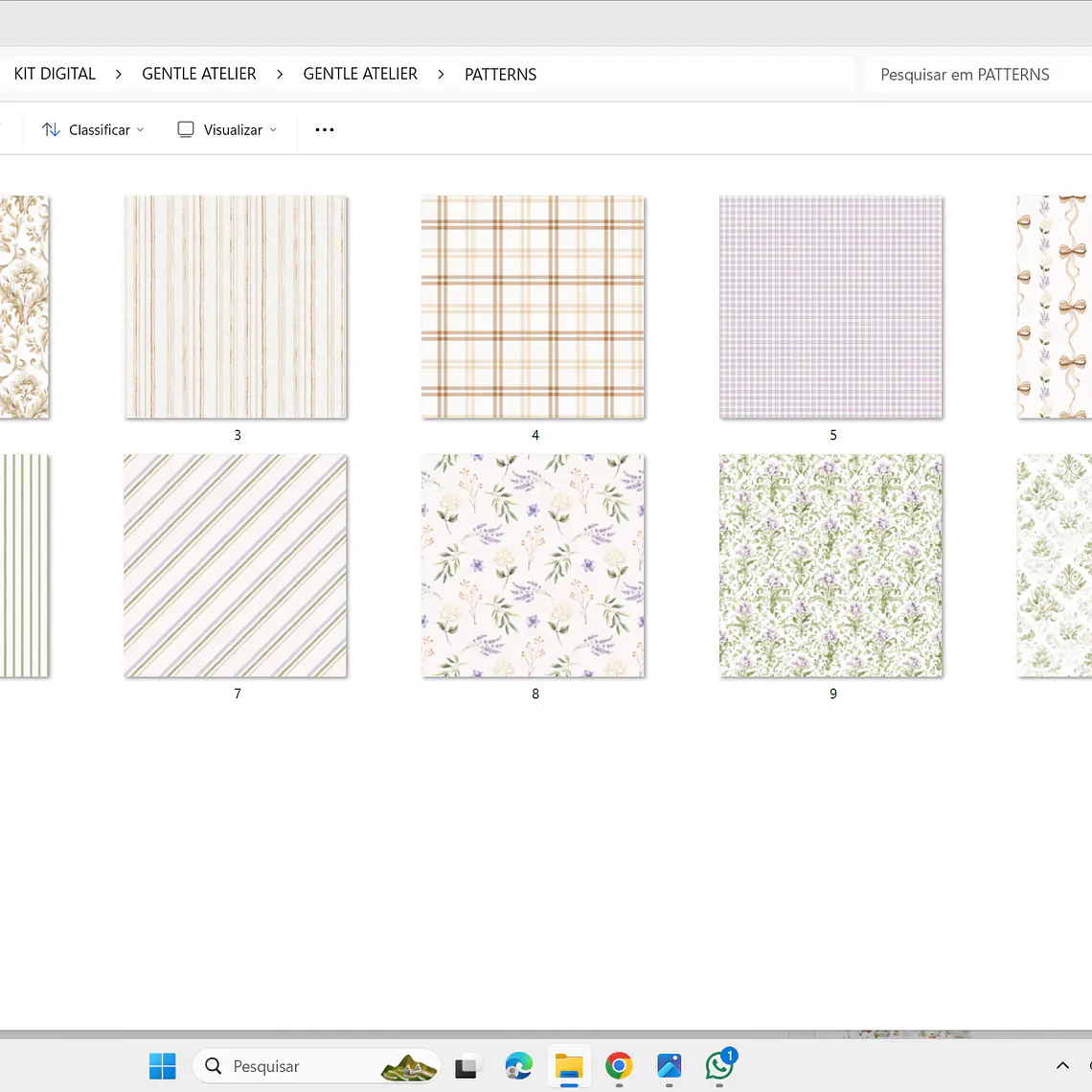
Task: Expand the chevron after KIT DIGITAL breadcrumb
Action: click(x=119, y=74)
